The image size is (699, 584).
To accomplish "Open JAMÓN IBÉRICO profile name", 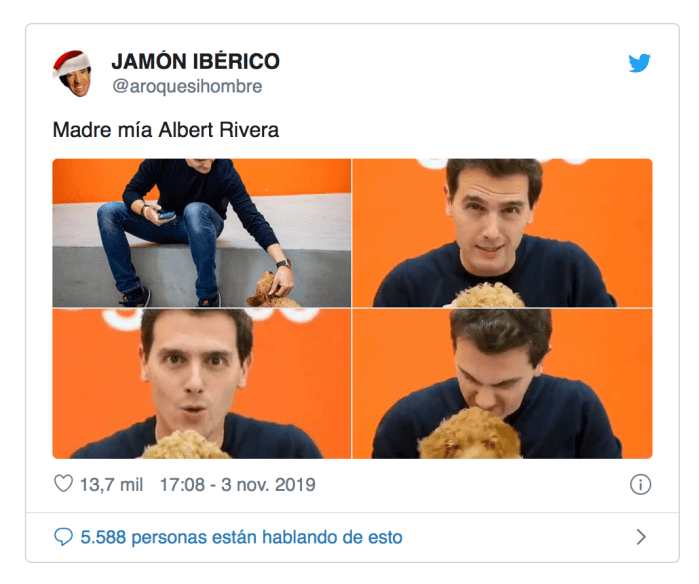I will pyautogui.click(x=195, y=61).
